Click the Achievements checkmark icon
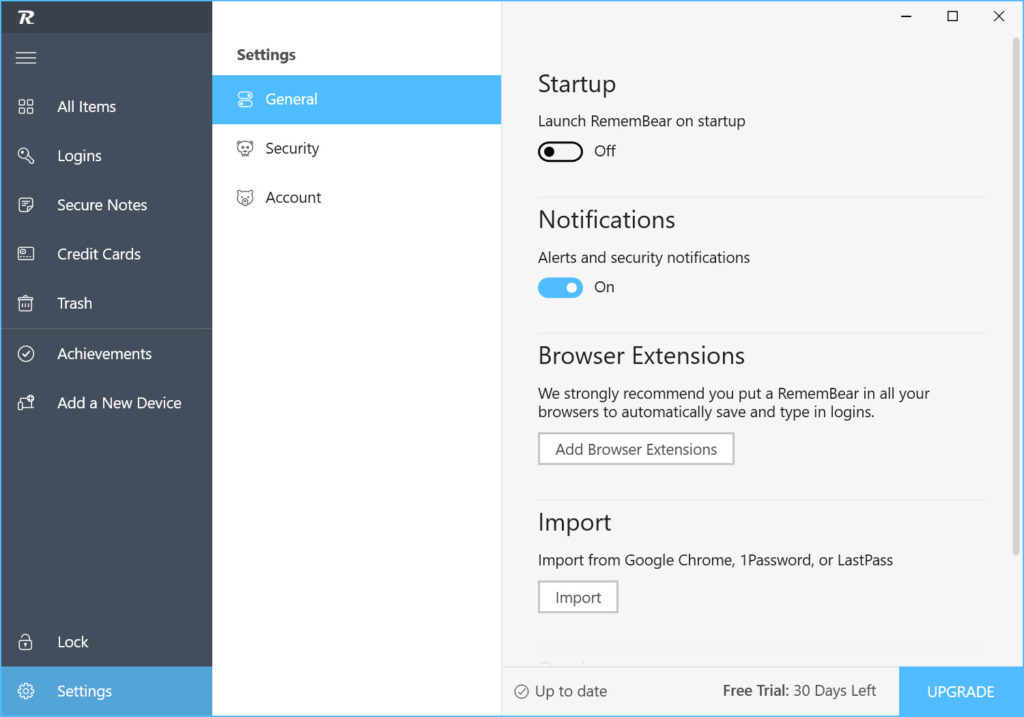Image resolution: width=1024 pixels, height=717 pixels. [26, 354]
